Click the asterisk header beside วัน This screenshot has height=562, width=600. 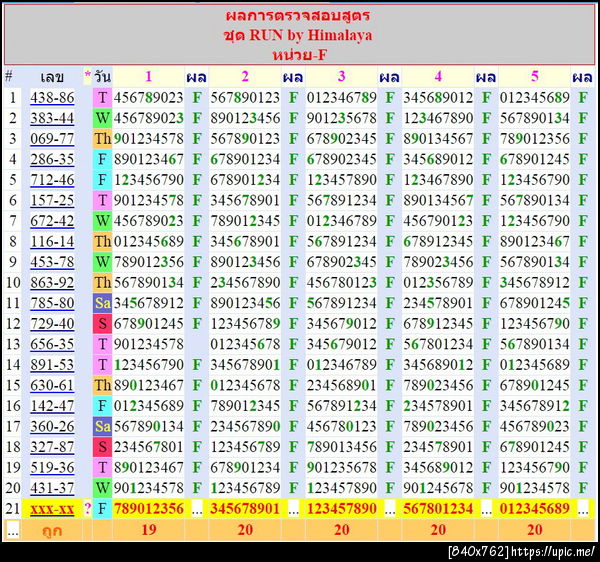tap(88, 76)
